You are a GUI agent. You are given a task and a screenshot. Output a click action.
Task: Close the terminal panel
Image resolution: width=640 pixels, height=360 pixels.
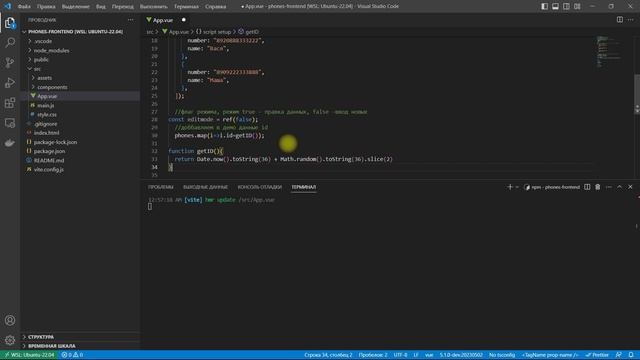[630, 187]
